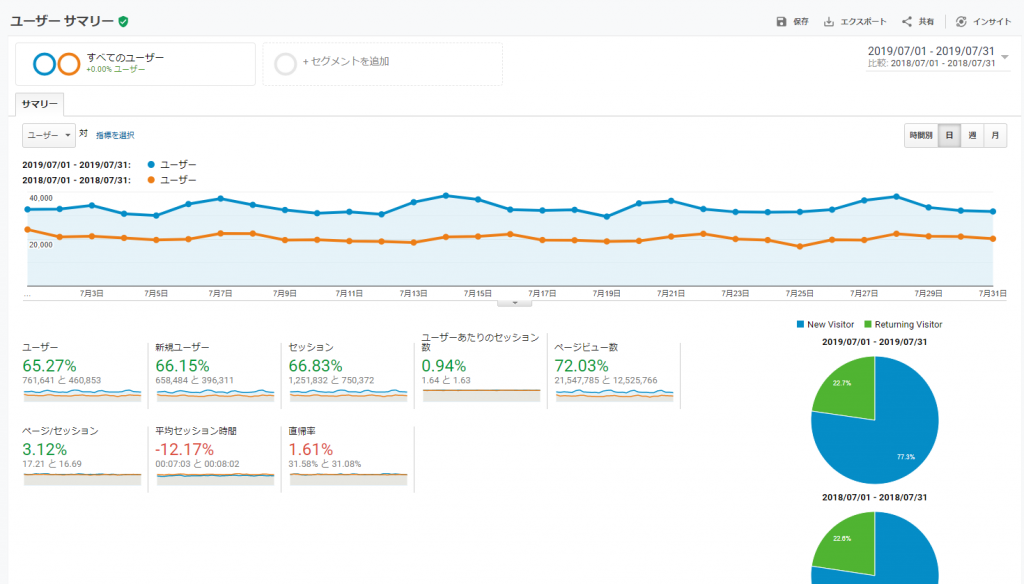Click the ページビュー数 sparkline thumbnail
Image resolution: width=1024 pixels, height=584 pixels.
(x=615, y=395)
